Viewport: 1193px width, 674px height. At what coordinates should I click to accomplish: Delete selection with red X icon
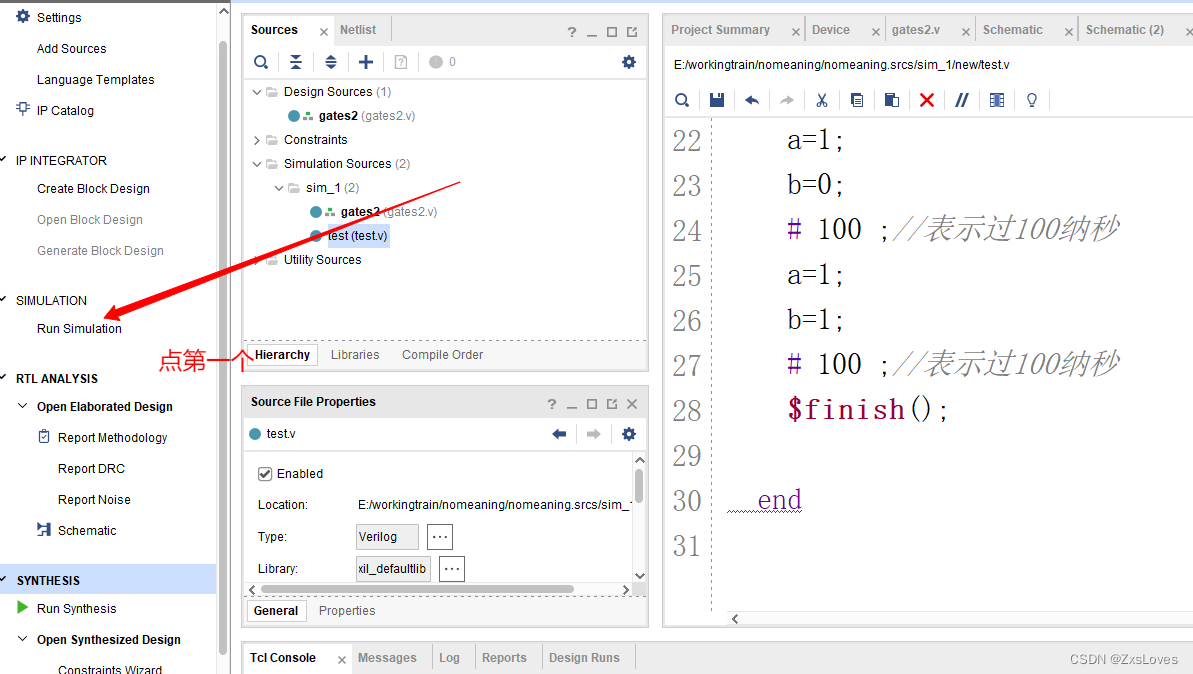tap(927, 100)
